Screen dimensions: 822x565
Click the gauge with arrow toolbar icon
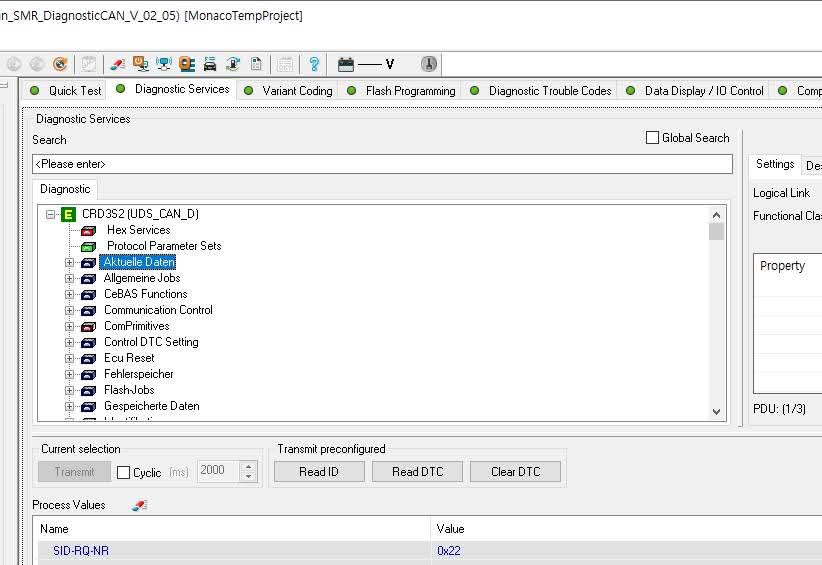(x=233, y=64)
